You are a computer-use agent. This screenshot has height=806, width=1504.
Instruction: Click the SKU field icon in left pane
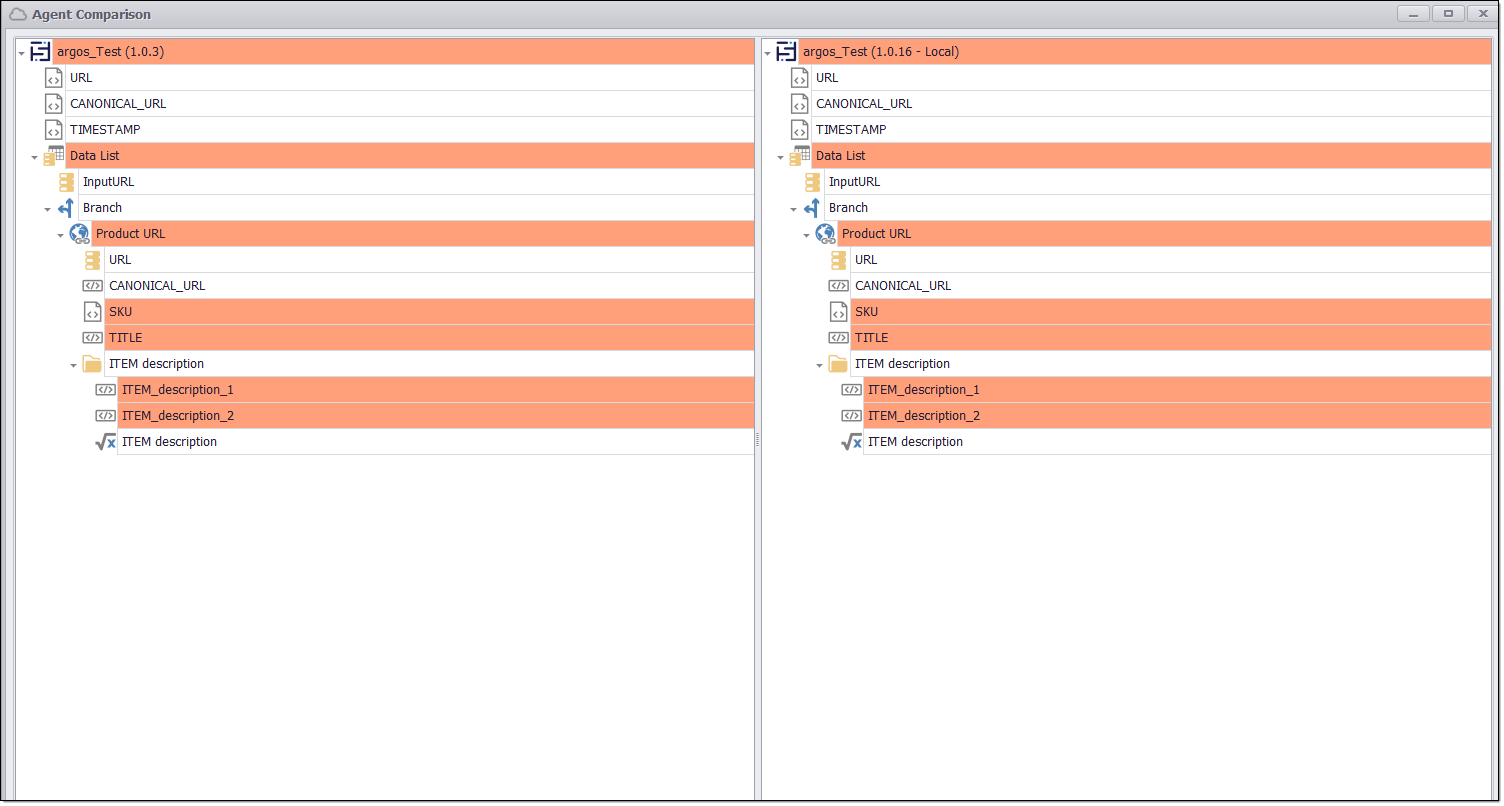pos(92,312)
